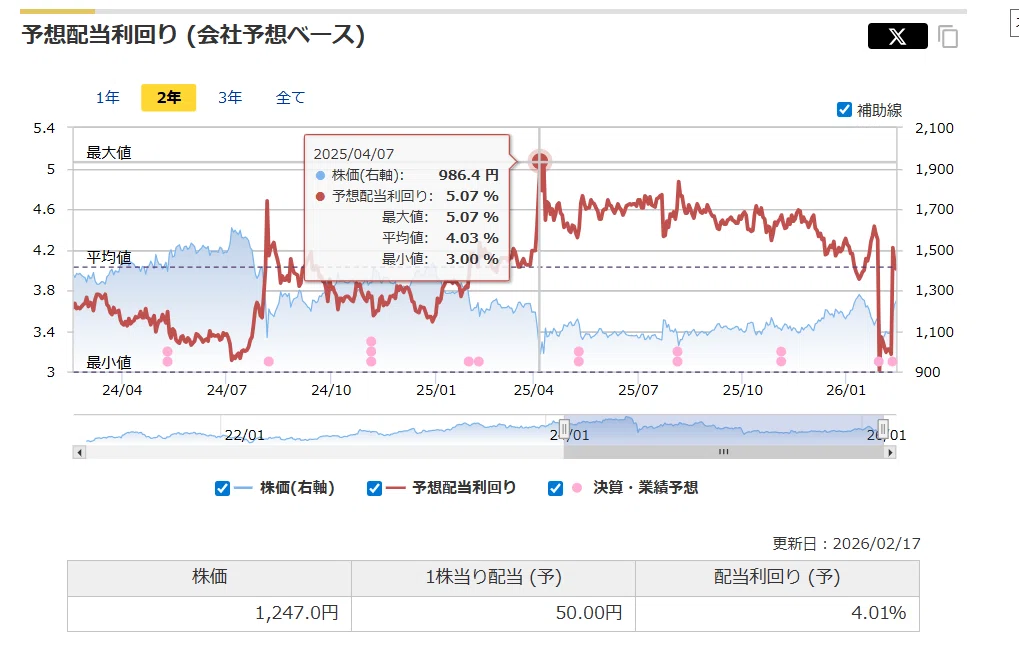Screen dimensions: 1019x671
Task: Click the 予想配当利回り (会社予想ベース) heading
Action: click(x=193, y=35)
